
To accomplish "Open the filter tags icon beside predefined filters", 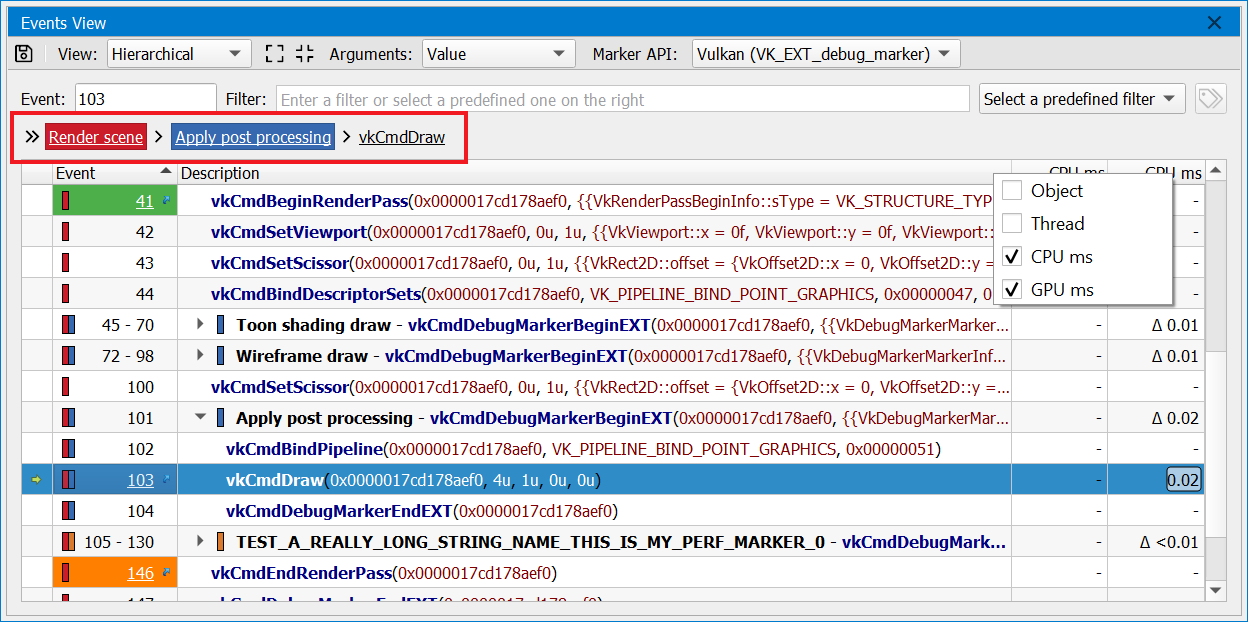I will point(1210,98).
